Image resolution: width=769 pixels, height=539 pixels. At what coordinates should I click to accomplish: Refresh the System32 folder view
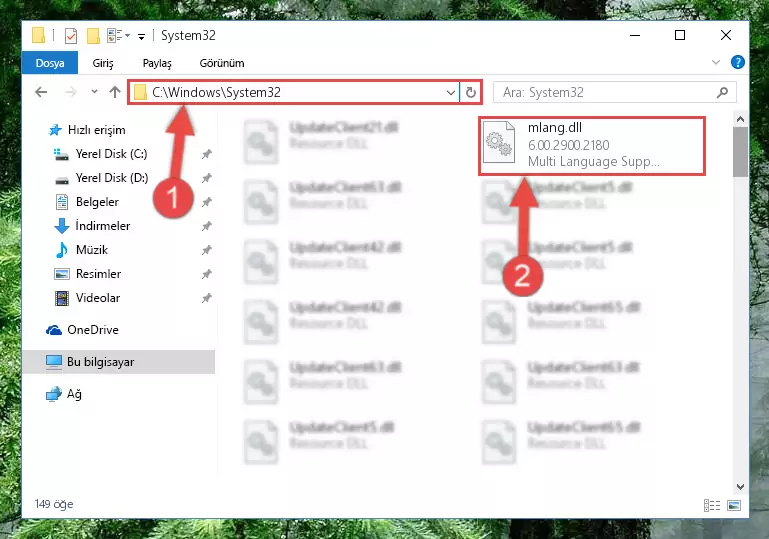(470, 92)
